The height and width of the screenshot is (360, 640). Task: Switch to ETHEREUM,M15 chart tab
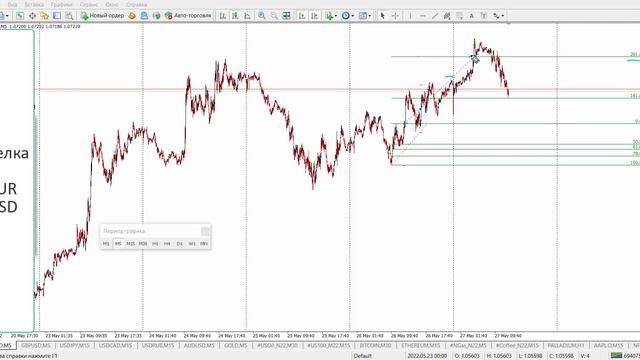(x=420, y=346)
